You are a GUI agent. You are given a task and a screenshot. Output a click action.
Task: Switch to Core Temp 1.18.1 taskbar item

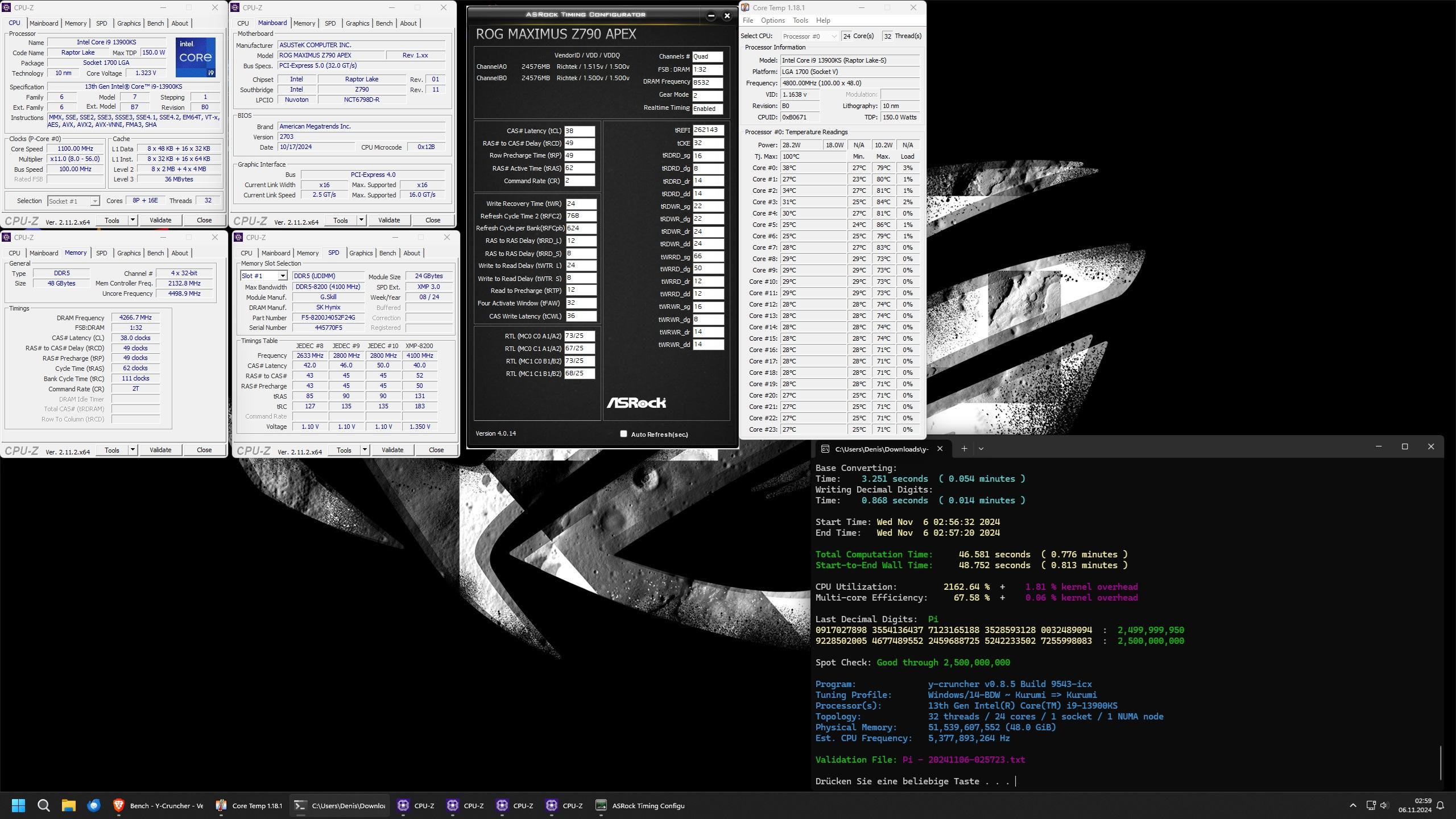click(x=249, y=805)
